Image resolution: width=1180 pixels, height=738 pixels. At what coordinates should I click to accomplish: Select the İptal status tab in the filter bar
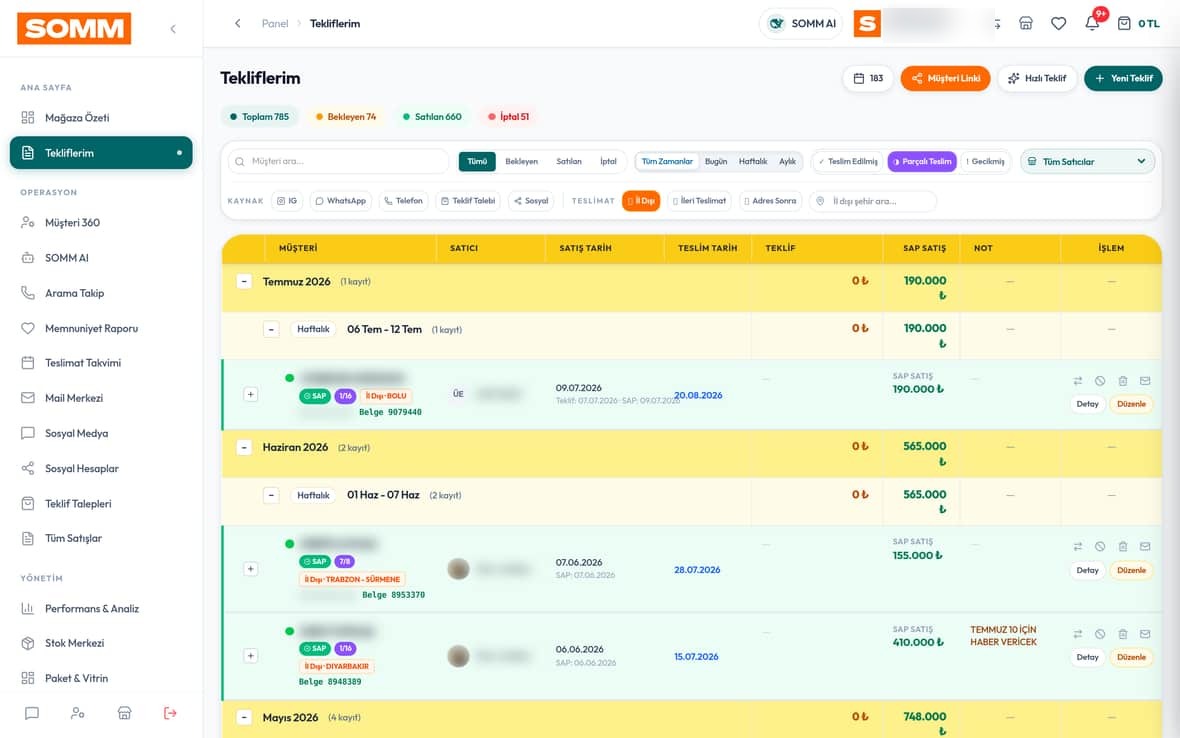point(608,162)
